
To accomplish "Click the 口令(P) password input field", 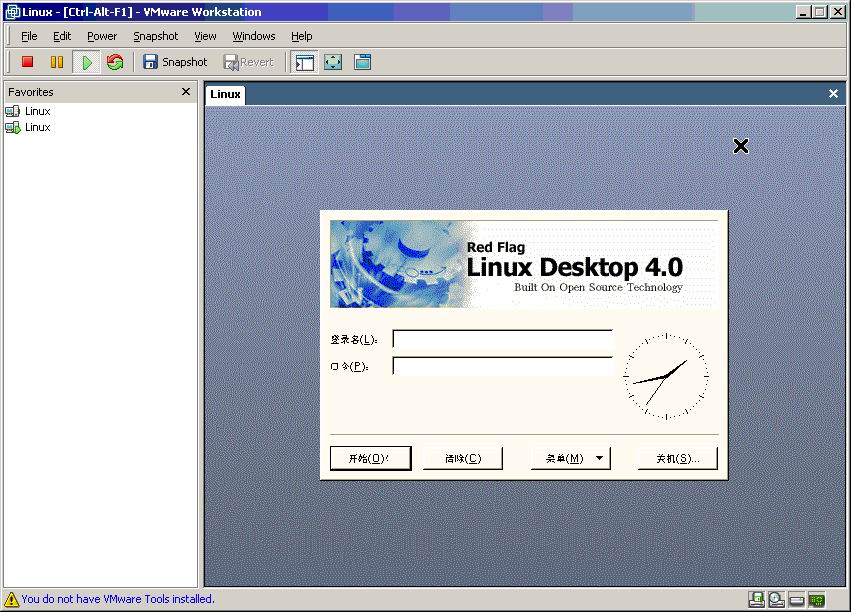I will (x=503, y=366).
